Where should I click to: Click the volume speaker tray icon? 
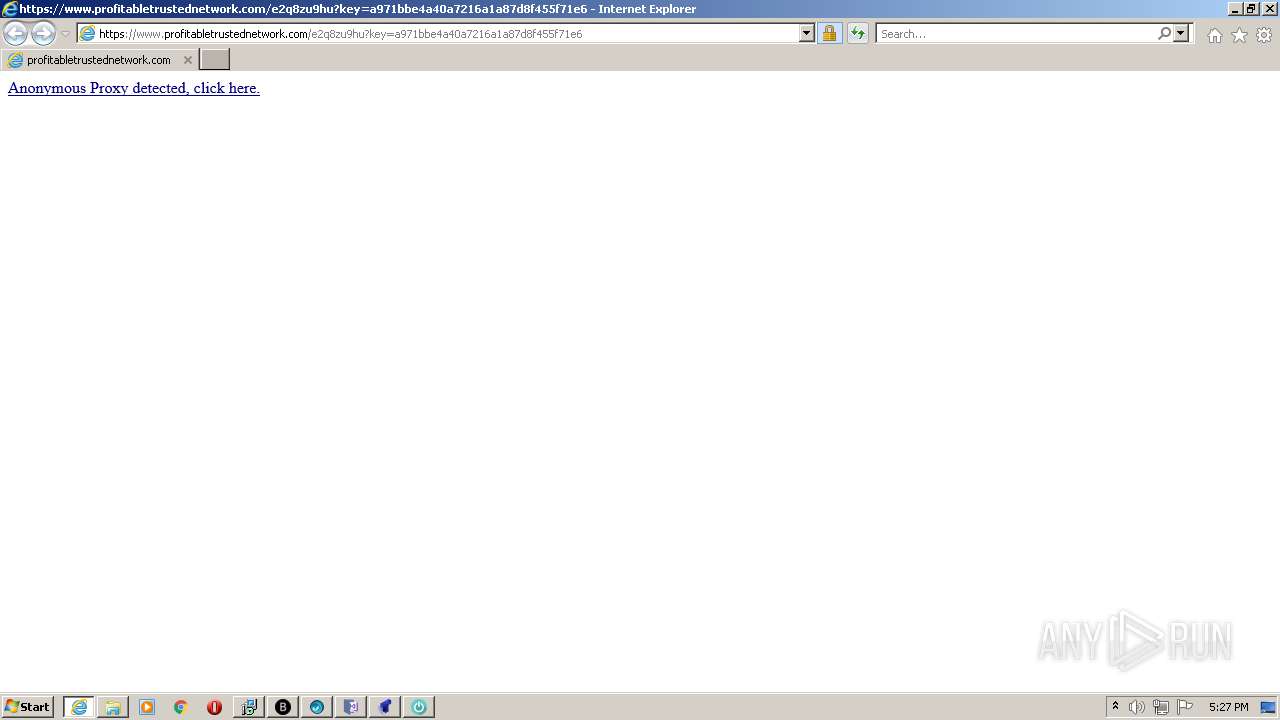pyautogui.click(x=1137, y=707)
